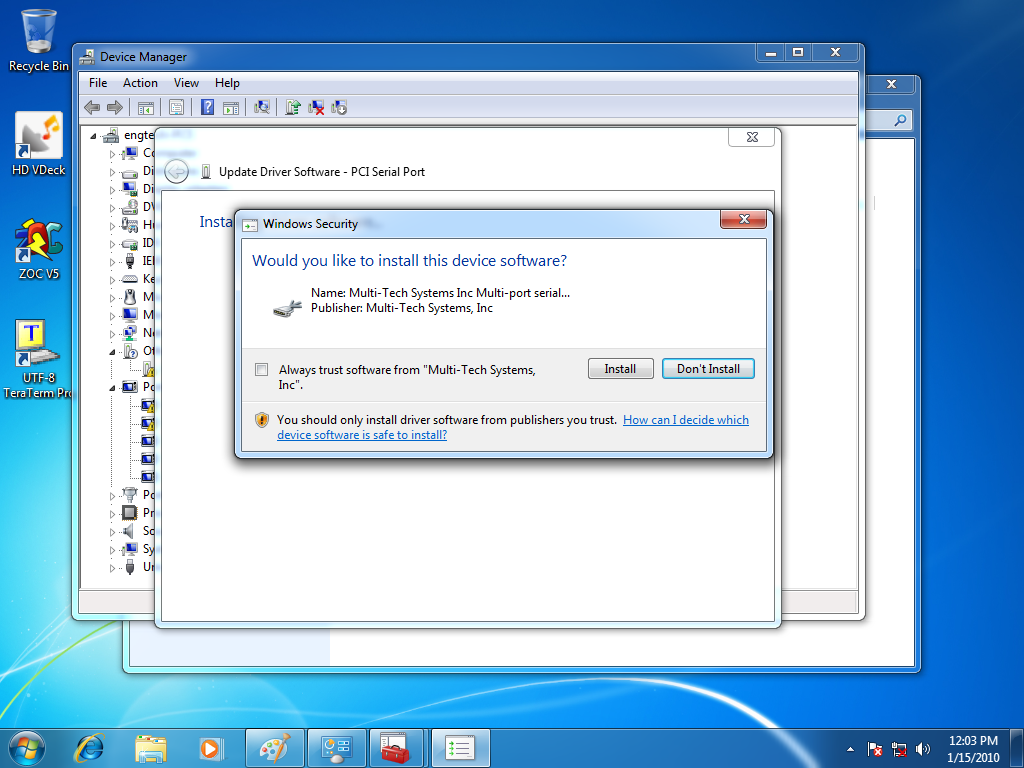The image size is (1024, 768).
Task: Expand the Sound controllers tree node
Action: click(x=113, y=531)
